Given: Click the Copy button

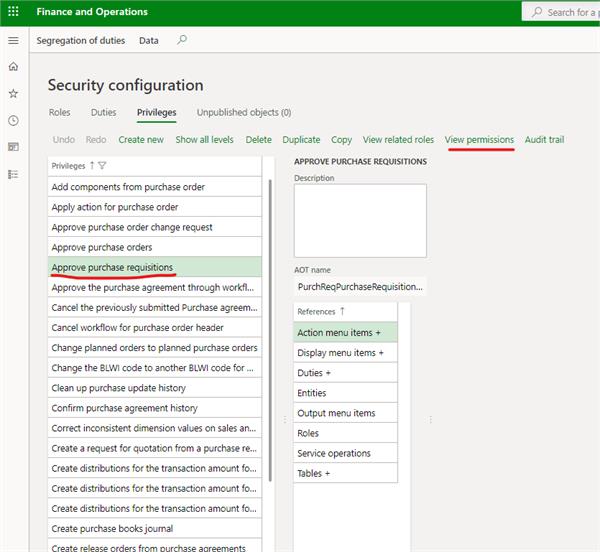Looking at the screenshot, I should click(x=341, y=140).
